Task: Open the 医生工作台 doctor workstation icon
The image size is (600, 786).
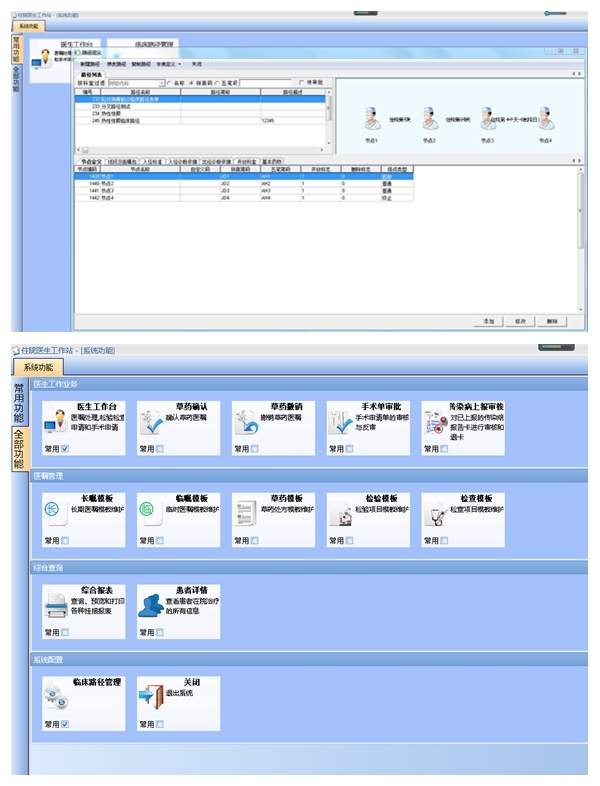Action: (x=56, y=422)
